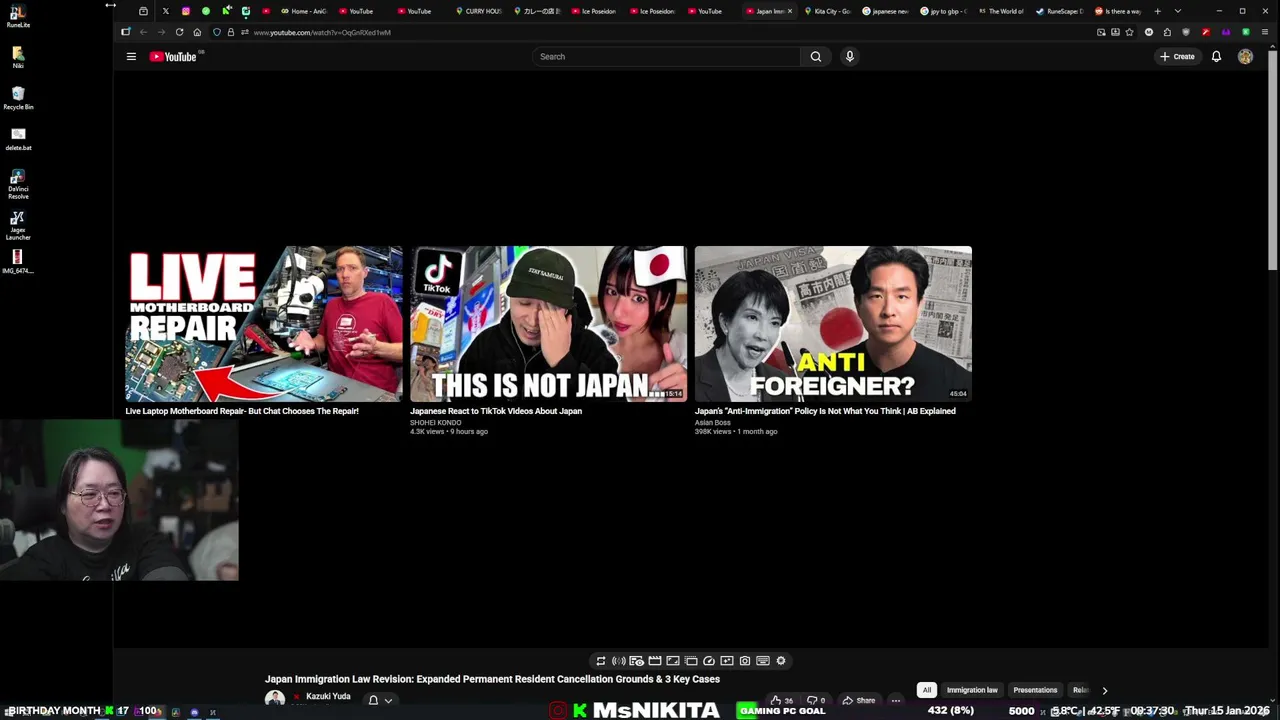This screenshot has height=720, width=1280.
Task: Open the browser list-all-tabs dropdown arrow
Action: point(1177,11)
